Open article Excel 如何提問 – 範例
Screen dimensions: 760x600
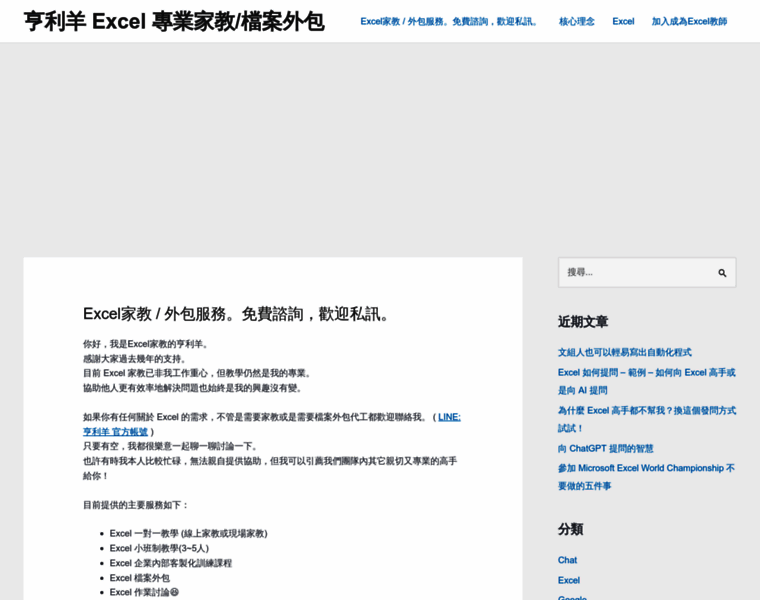click(647, 381)
